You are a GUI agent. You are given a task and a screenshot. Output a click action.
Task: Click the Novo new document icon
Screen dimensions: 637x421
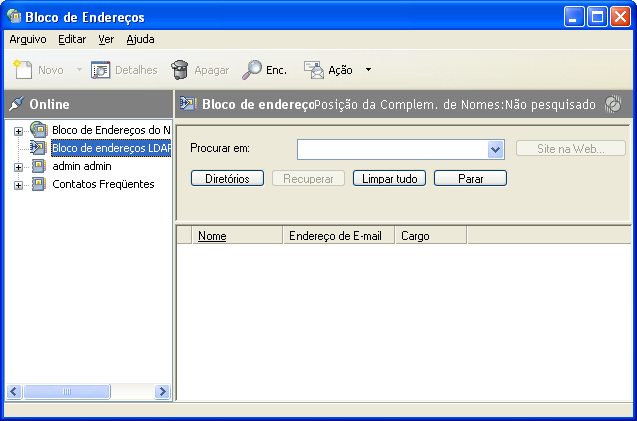[23, 69]
